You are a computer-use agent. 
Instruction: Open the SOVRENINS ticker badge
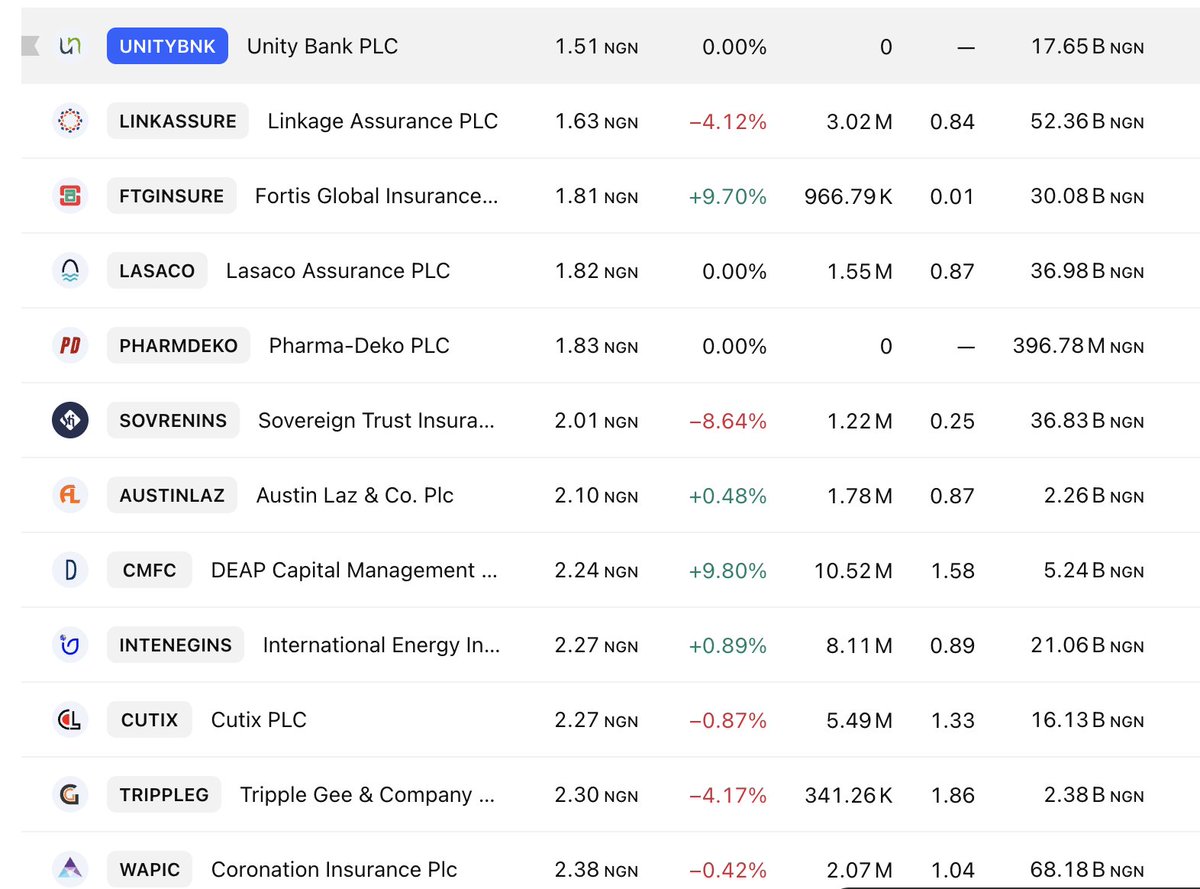coord(173,420)
